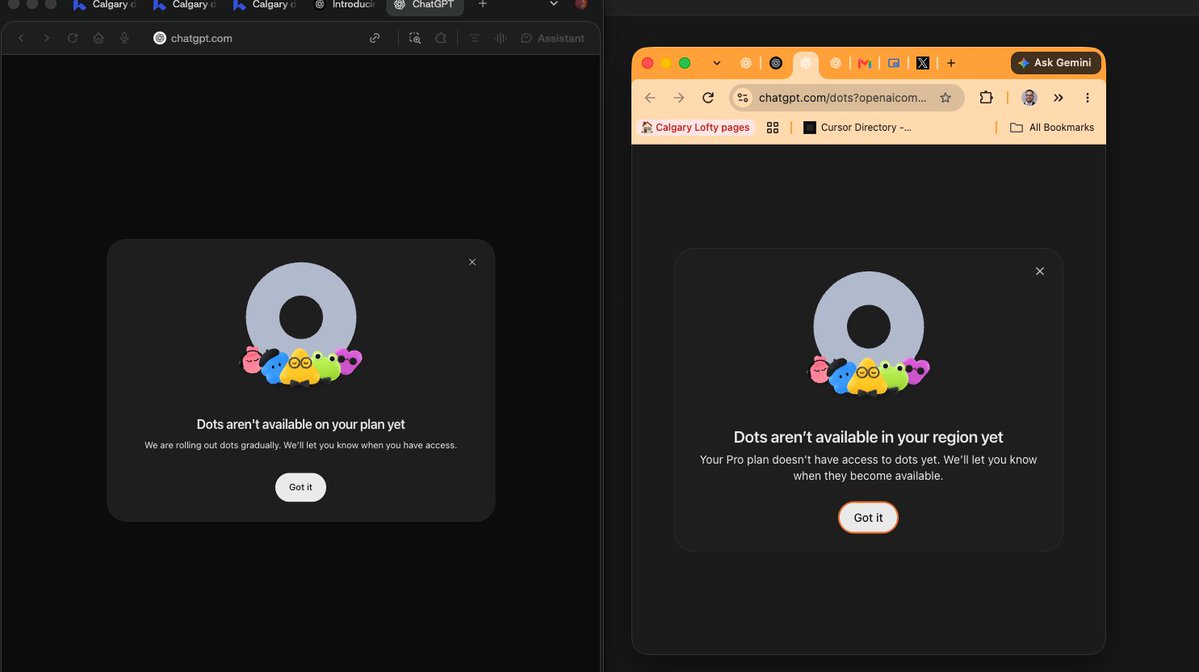Open the tab search dropdown in Chrome
Viewport: 1199px width, 672px height.
tap(716, 63)
